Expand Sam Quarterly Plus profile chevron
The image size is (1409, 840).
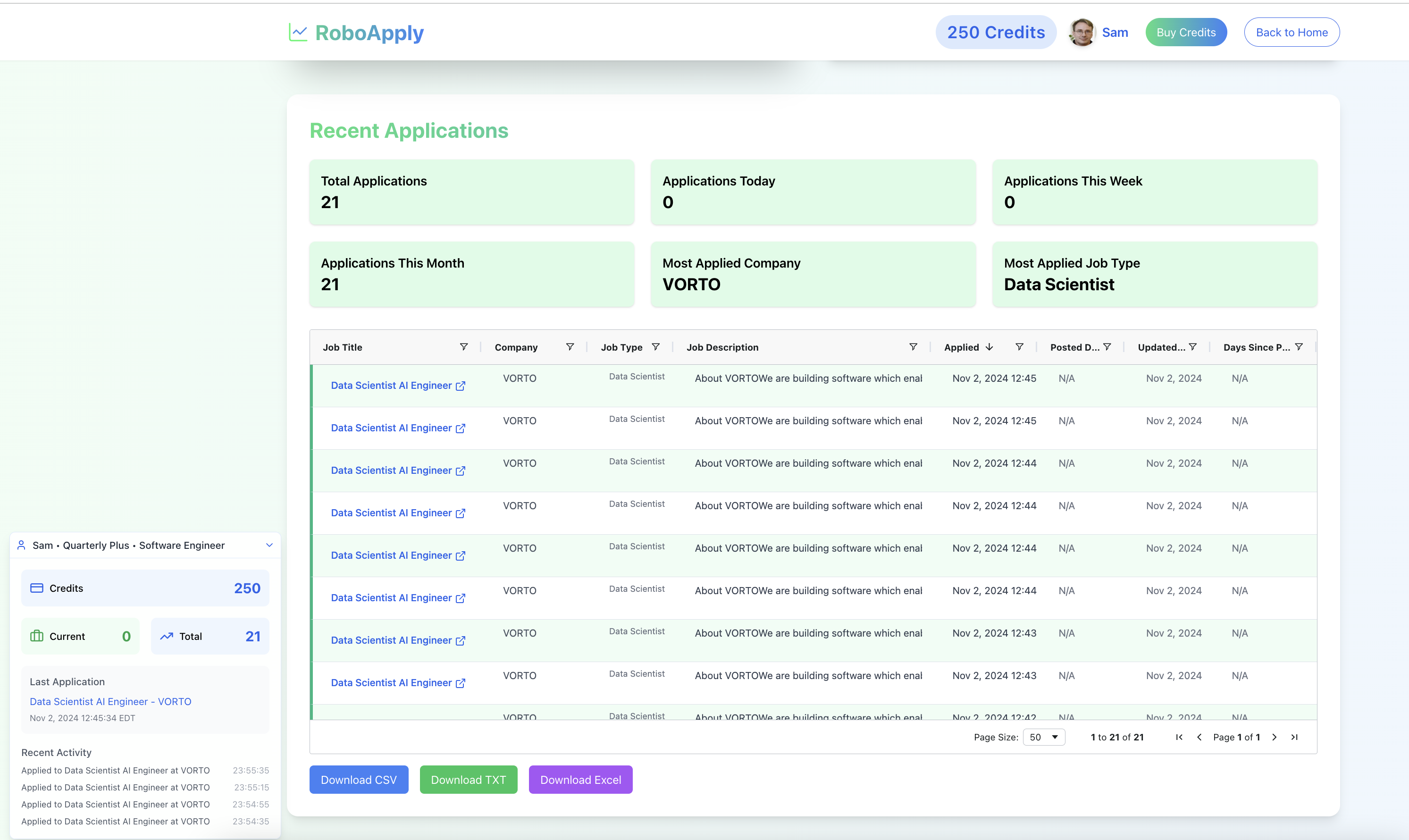(269, 545)
